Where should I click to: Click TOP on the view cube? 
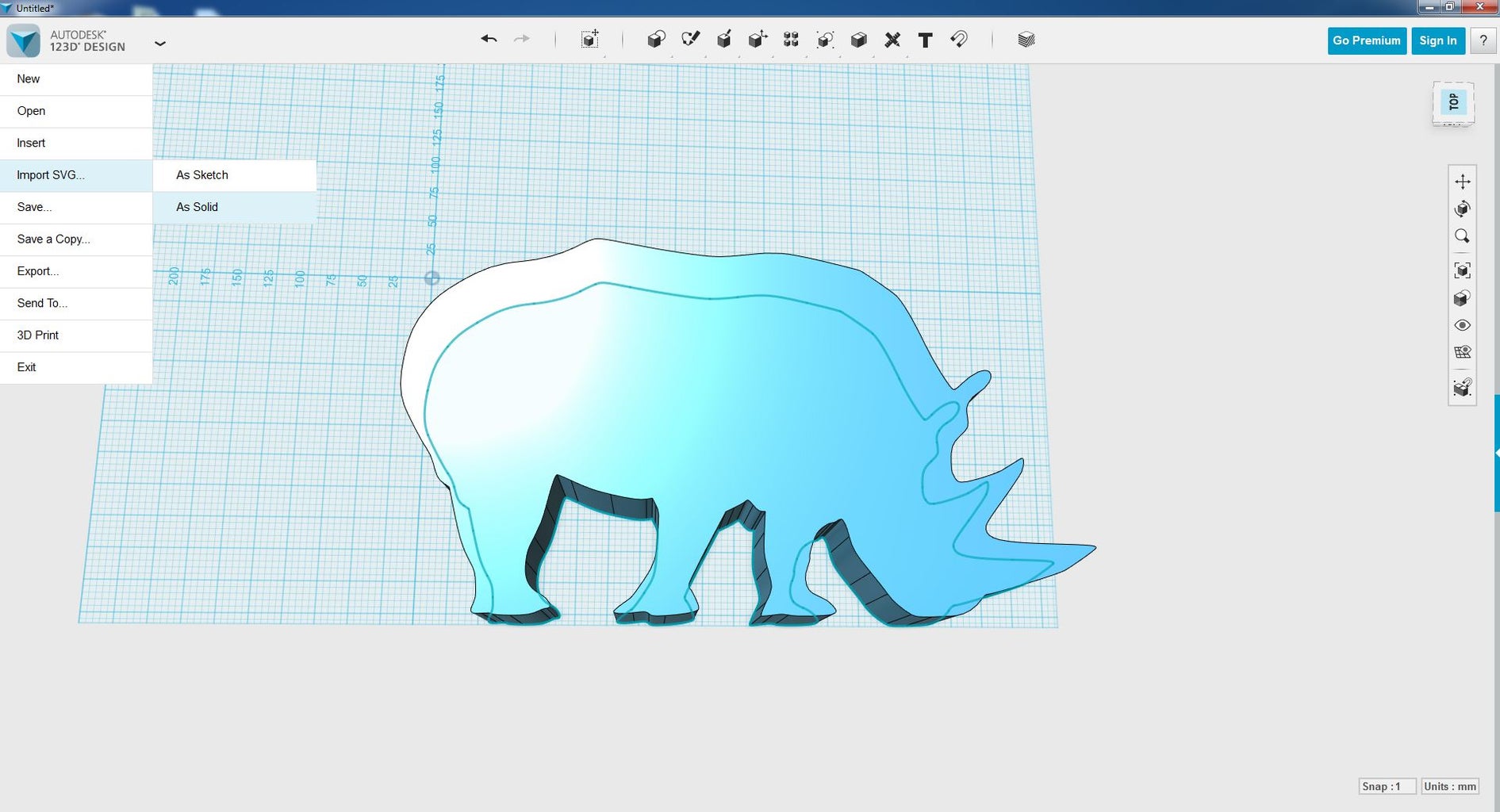tap(1454, 101)
